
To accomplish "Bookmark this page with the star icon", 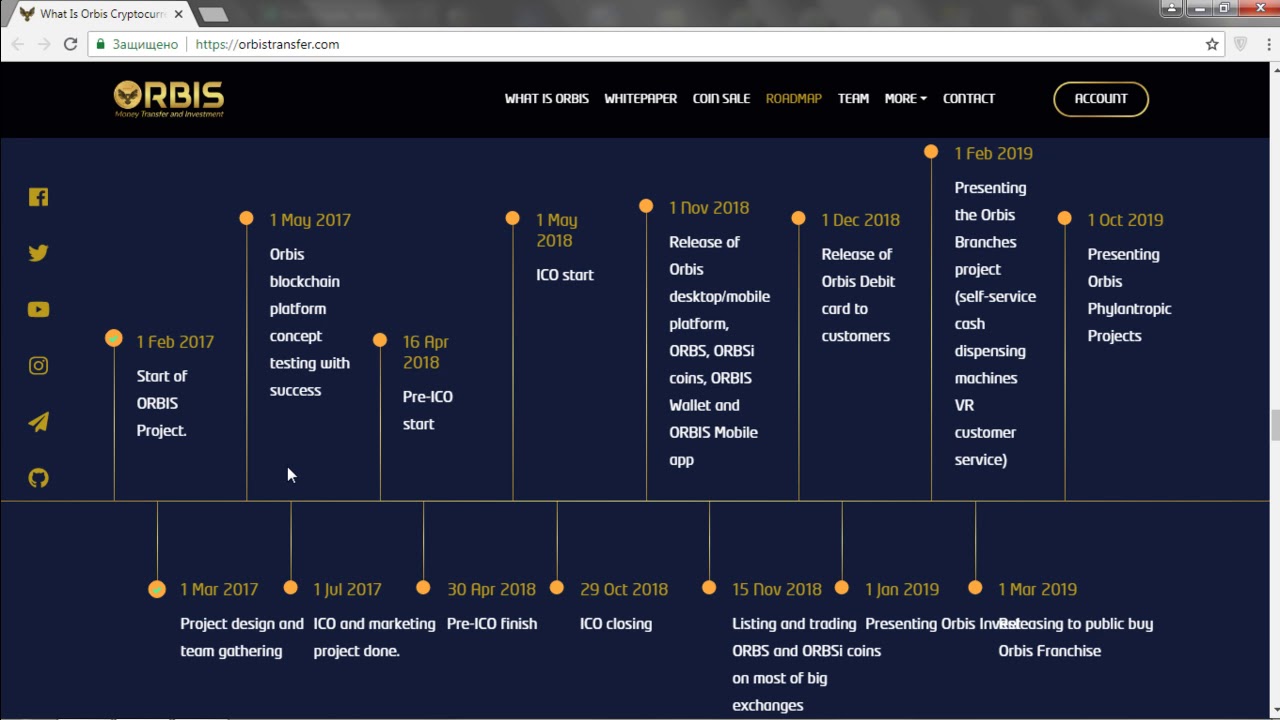I will (x=1212, y=44).
